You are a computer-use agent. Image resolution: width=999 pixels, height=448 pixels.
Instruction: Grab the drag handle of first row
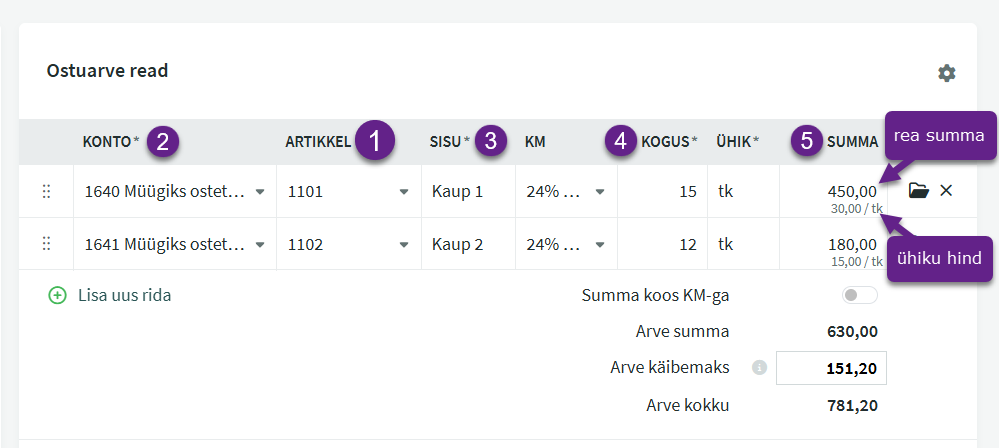pyautogui.click(x=46, y=191)
